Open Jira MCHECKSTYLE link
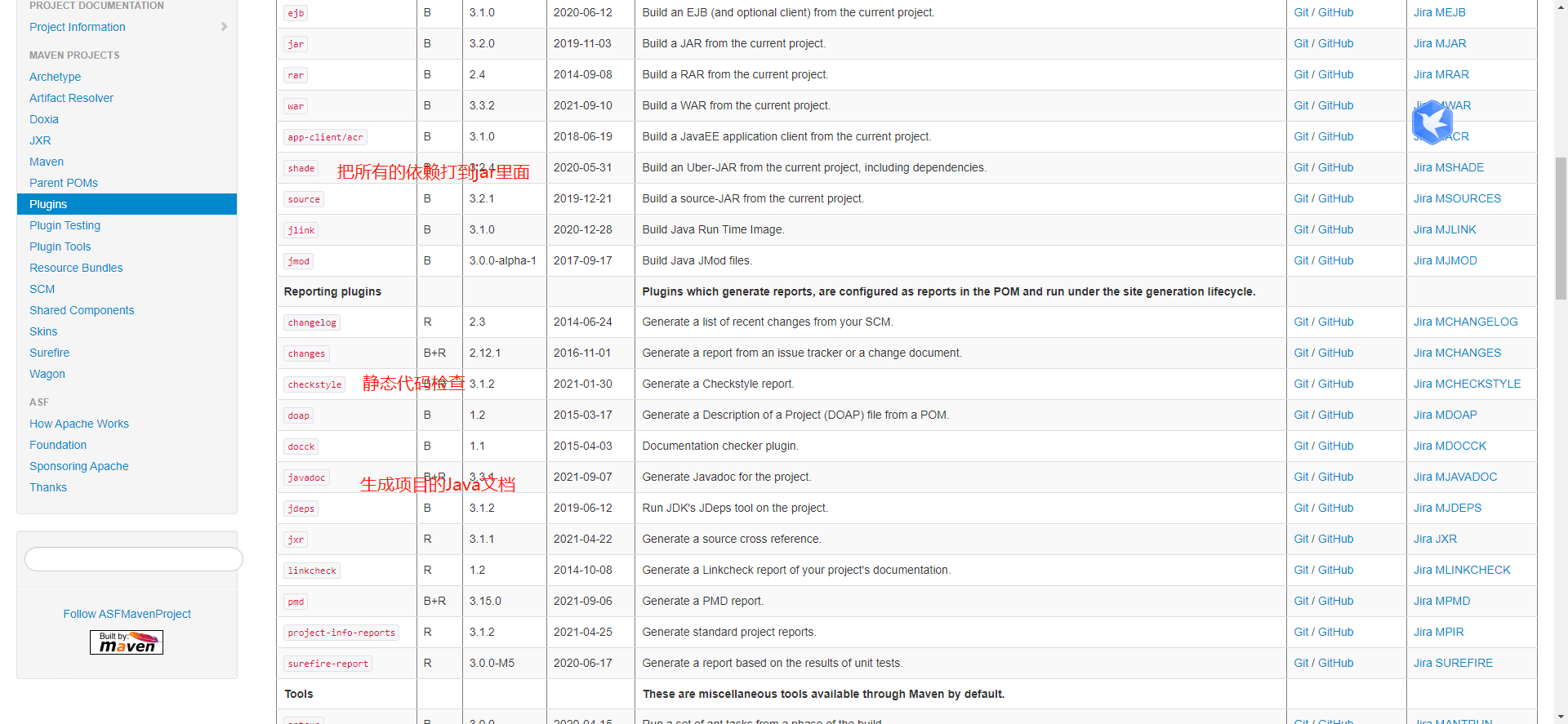 1468,384
